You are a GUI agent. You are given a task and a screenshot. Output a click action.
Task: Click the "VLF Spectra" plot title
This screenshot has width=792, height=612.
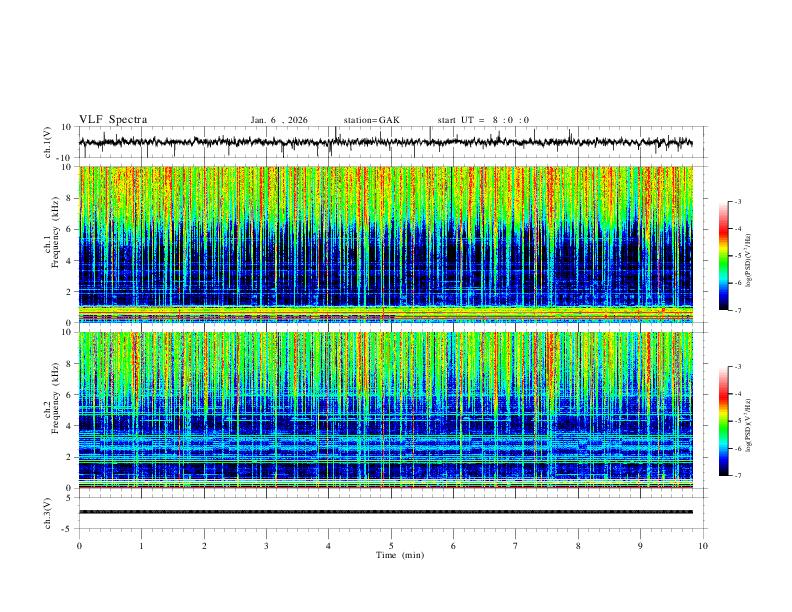click(x=113, y=120)
